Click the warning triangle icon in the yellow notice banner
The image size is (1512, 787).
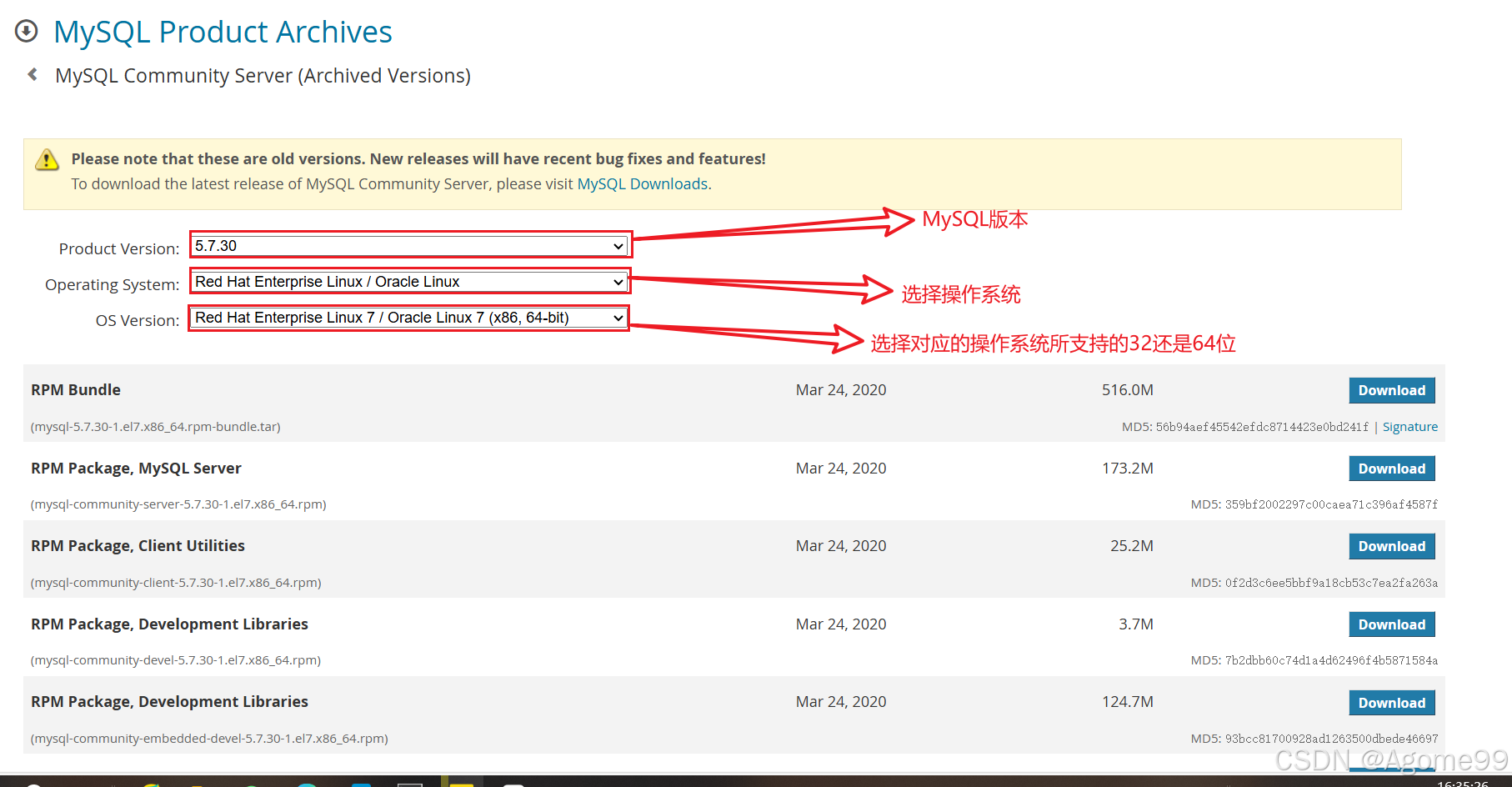[48, 159]
